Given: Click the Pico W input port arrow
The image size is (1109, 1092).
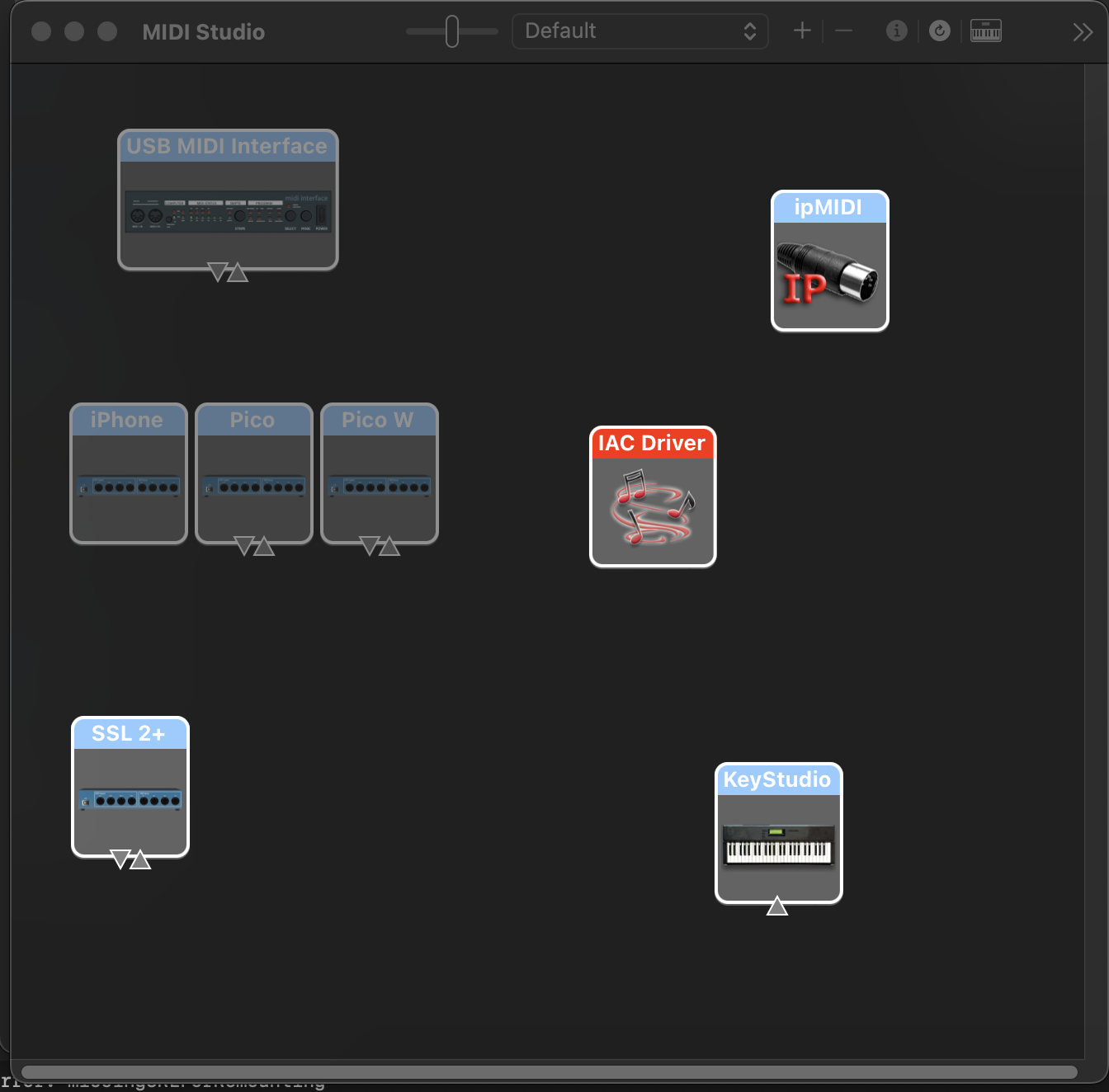Looking at the screenshot, I should click(x=370, y=546).
